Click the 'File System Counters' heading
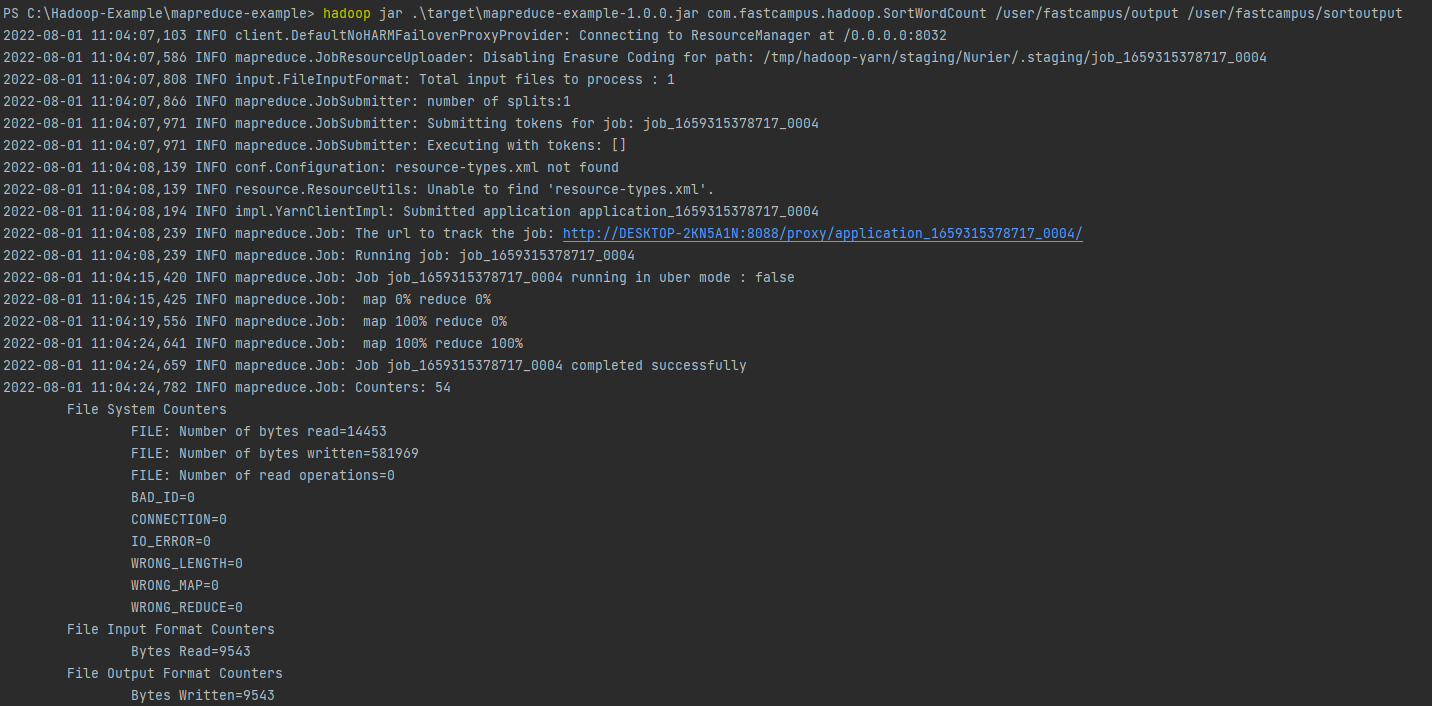The width and height of the screenshot is (1432, 706). click(147, 409)
